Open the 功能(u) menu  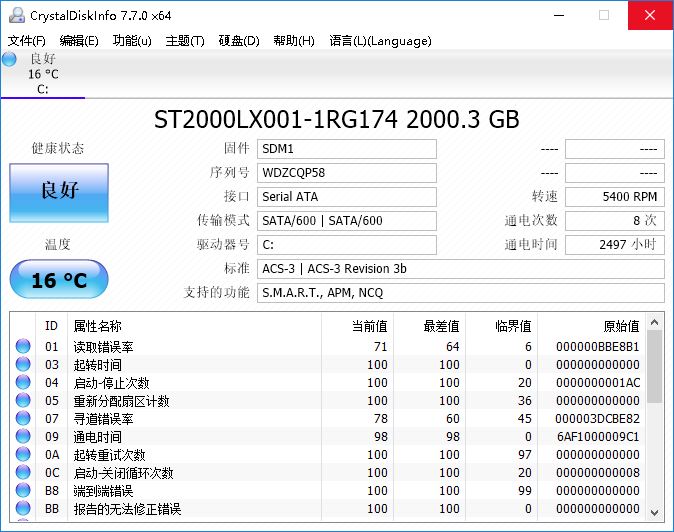pos(132,41)
